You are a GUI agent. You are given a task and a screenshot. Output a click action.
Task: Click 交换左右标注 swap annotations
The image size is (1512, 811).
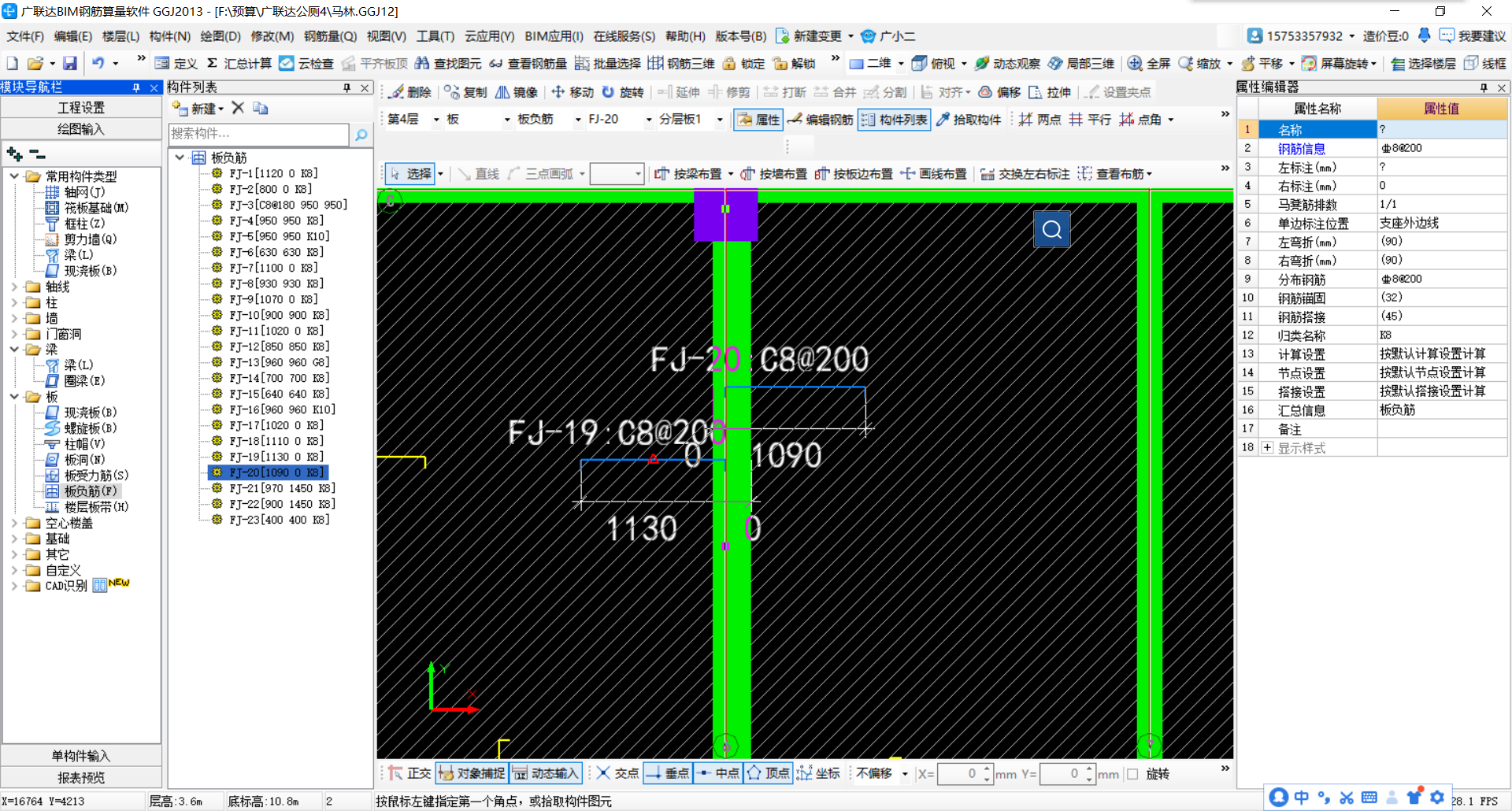pyautogui.click(x=1025, y=173)
